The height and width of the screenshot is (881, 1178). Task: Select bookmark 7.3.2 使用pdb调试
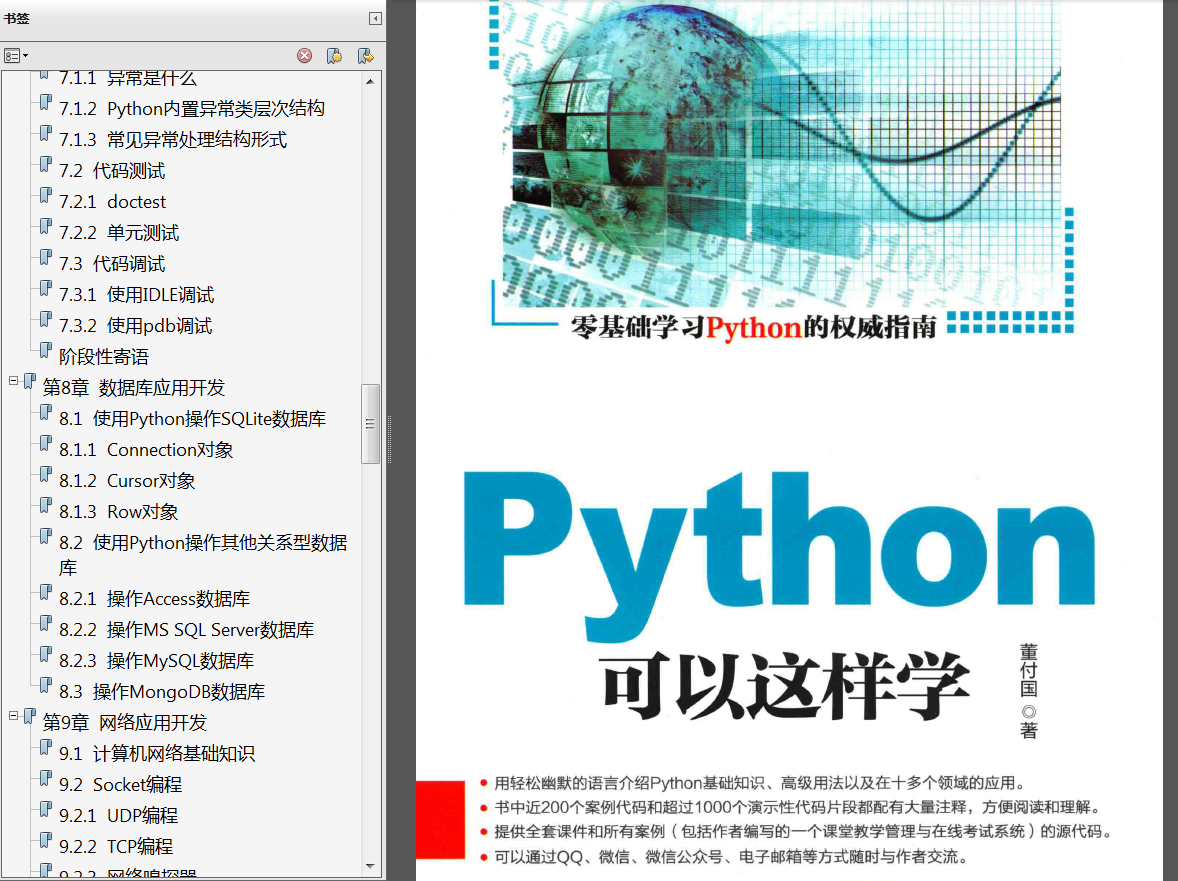click(x=135, y=326)
